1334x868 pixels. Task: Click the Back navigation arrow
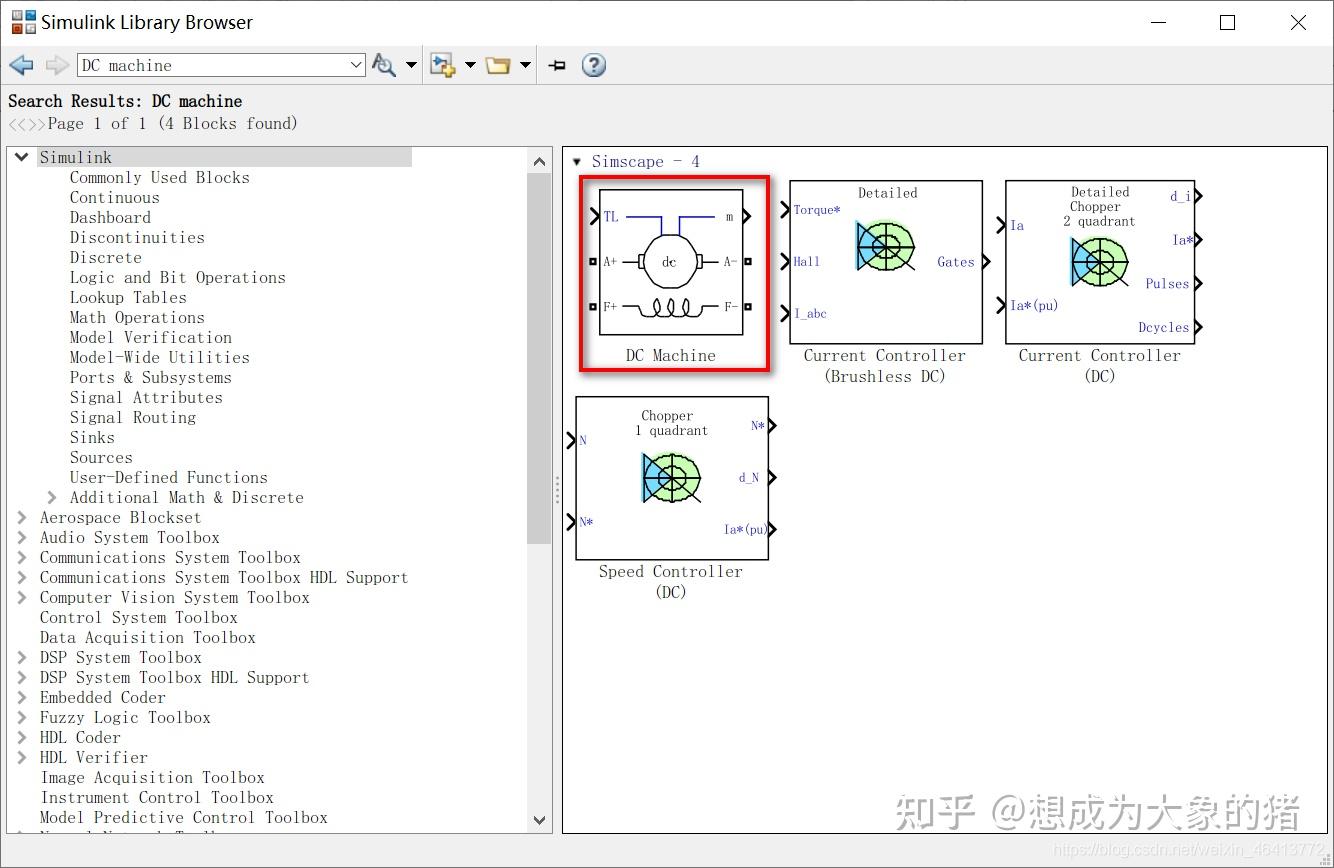21,65
